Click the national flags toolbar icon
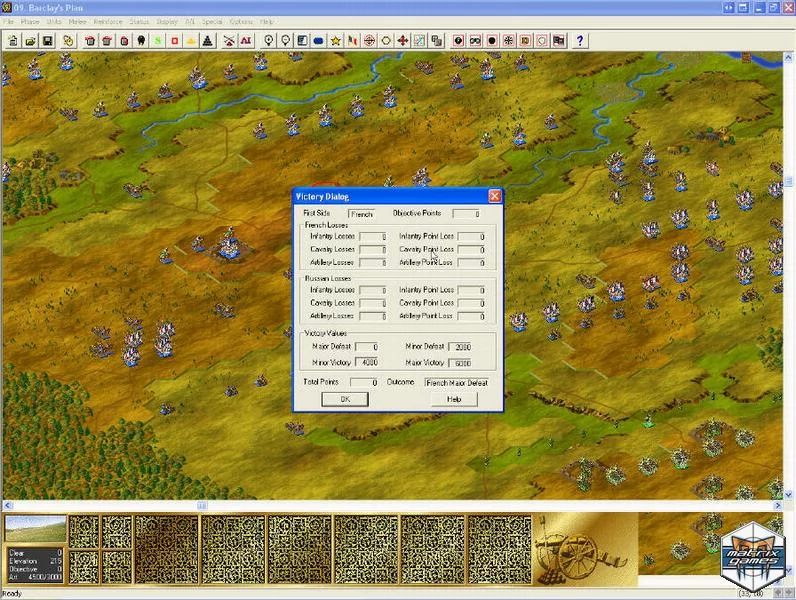 pos(352,41)
